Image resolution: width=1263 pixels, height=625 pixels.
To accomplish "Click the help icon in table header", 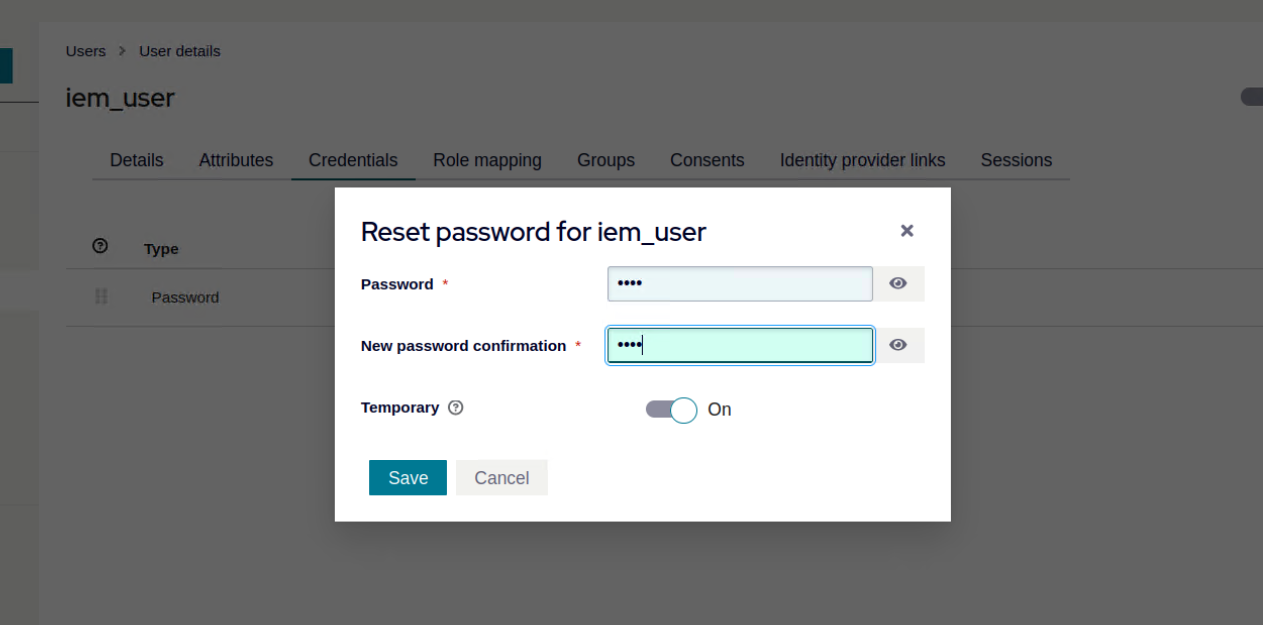I will point(100,246).
